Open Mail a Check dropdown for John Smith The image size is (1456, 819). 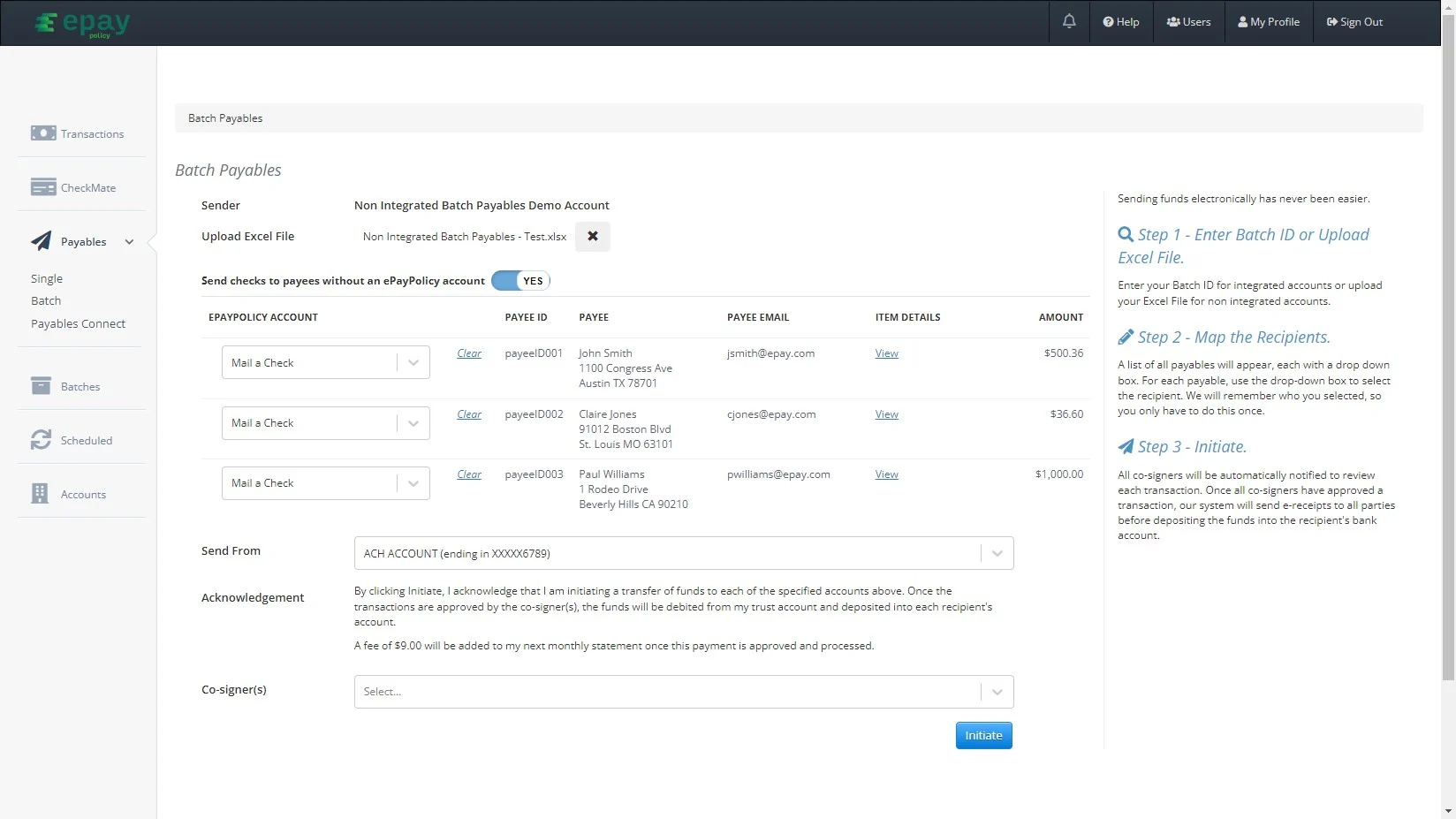click(x=325, y=362)
